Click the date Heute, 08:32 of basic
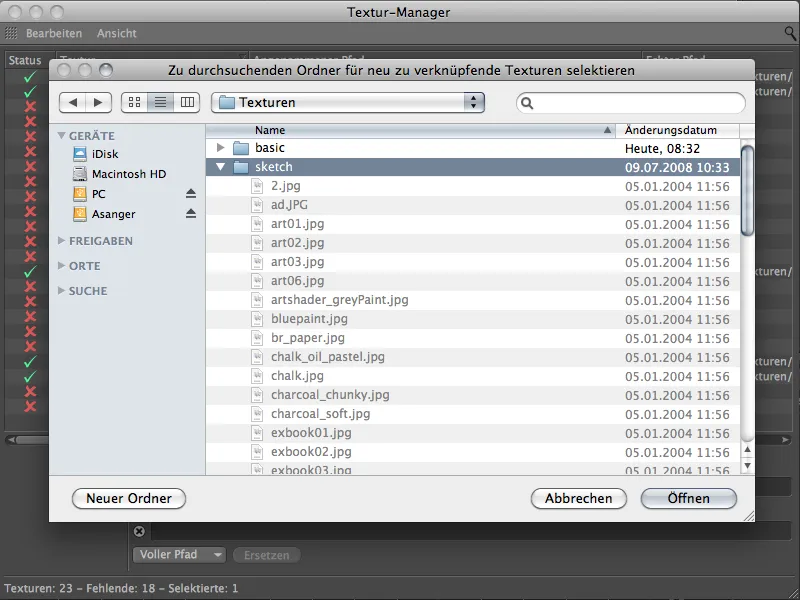The image size is (800, 600). tap(662, 148)
